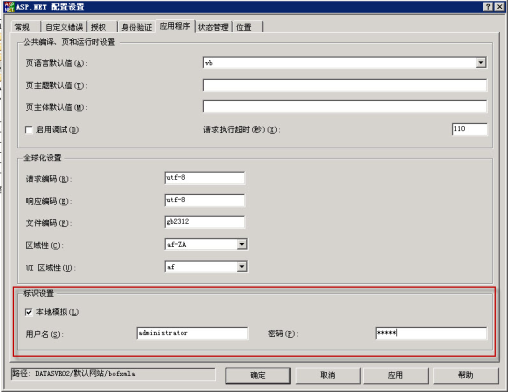Select the 状态管理 tab
Viewport: 508px width, 392px height.
[213, 27]
